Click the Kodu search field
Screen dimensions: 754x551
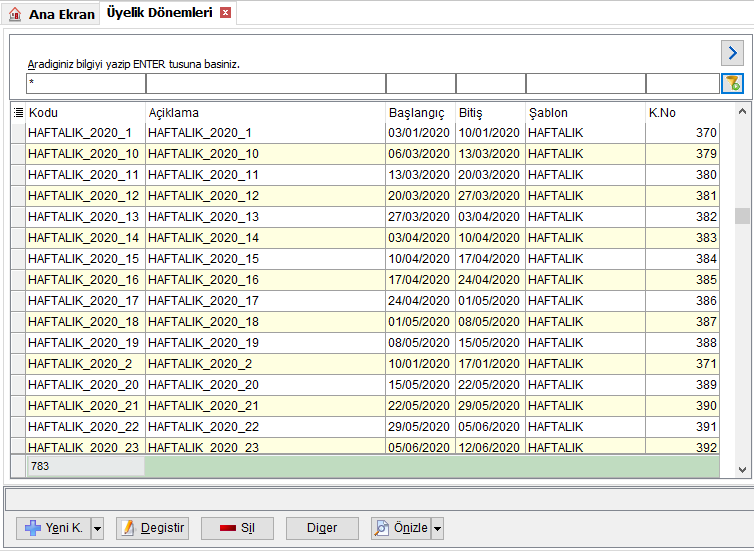point(86,84)
